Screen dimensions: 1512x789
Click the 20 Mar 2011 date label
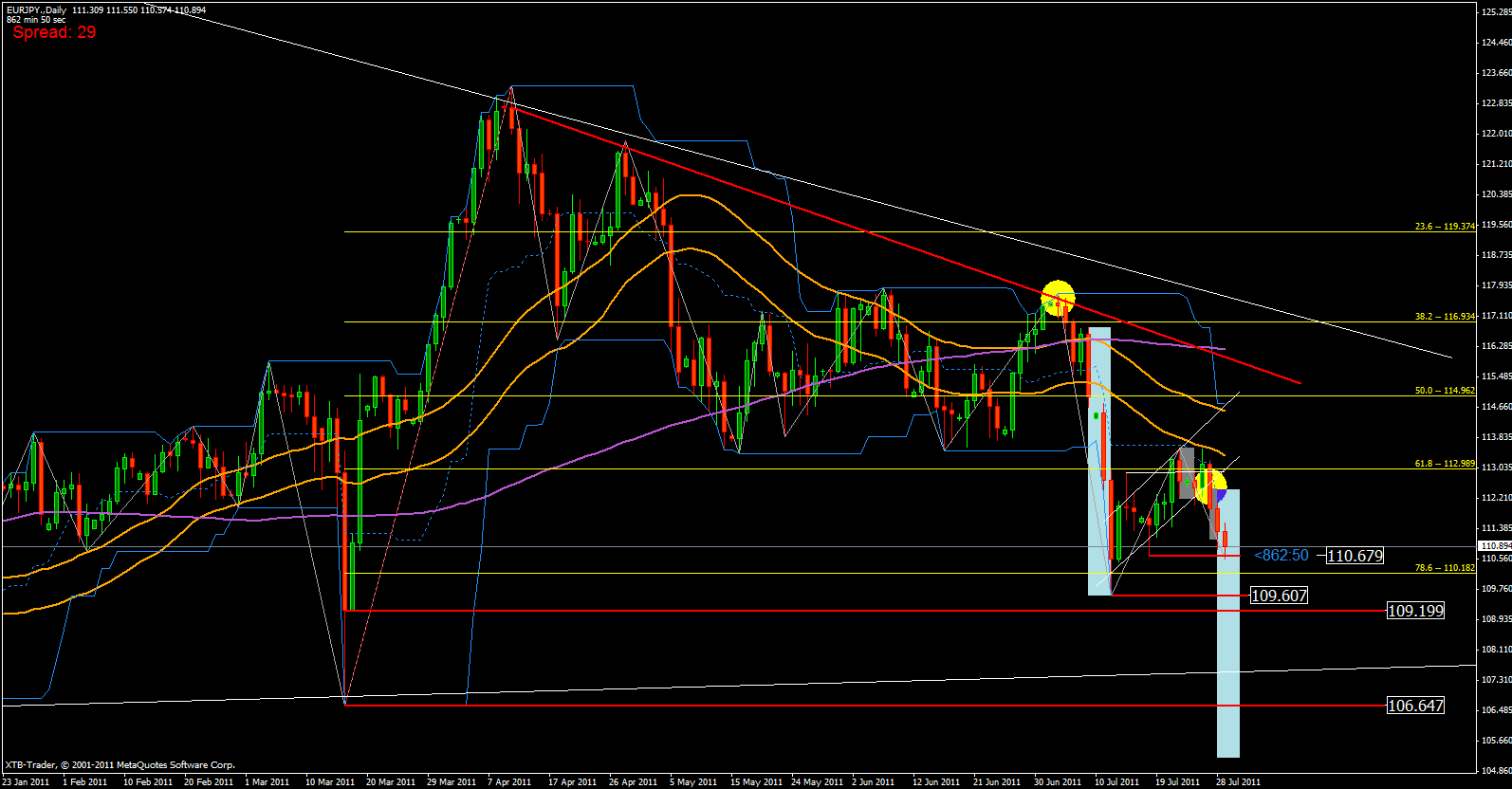pyautogui.click(x=391, y=782)
